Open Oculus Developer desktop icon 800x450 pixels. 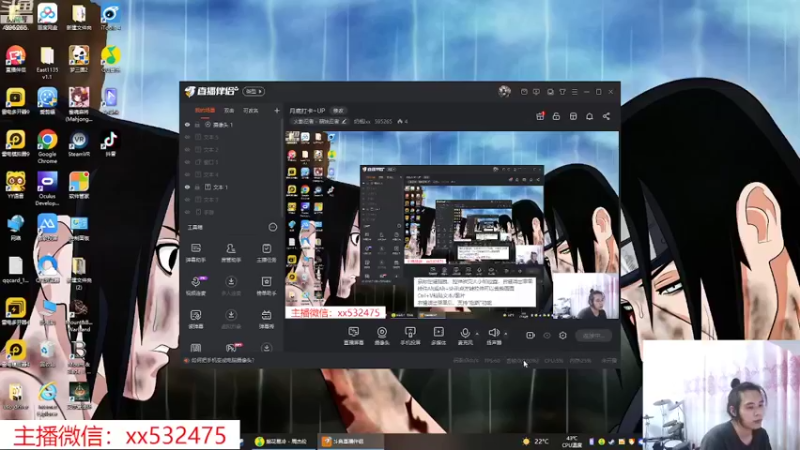pyautogui.click(x=47, y=188)
